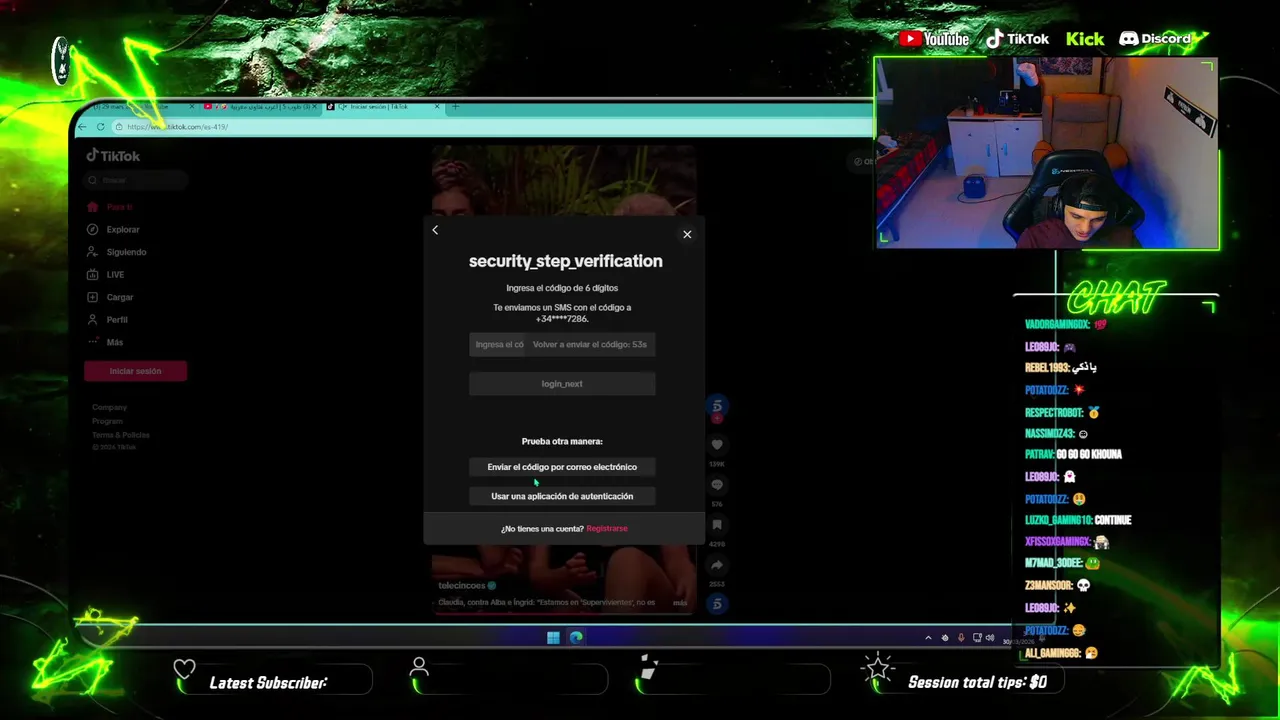Expand Más options in sidebar
The height and width of the screenshot is (720, 1280).
[x=105, y=342]
